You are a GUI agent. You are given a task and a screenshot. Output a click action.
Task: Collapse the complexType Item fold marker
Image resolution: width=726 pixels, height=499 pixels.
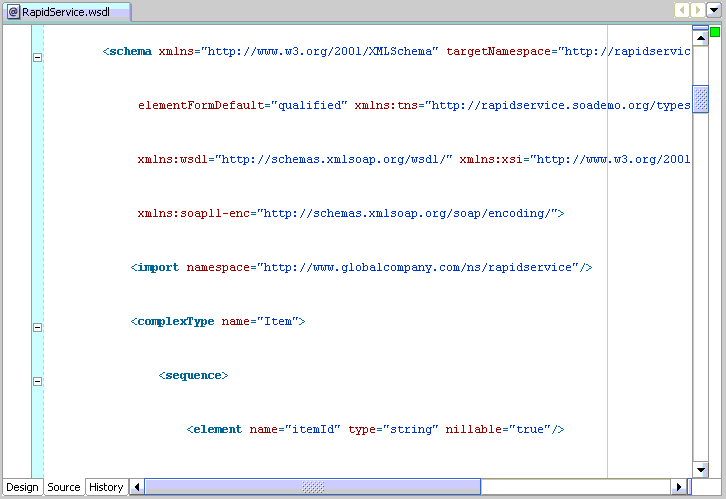pyautogui.click(x=38, y=327)
